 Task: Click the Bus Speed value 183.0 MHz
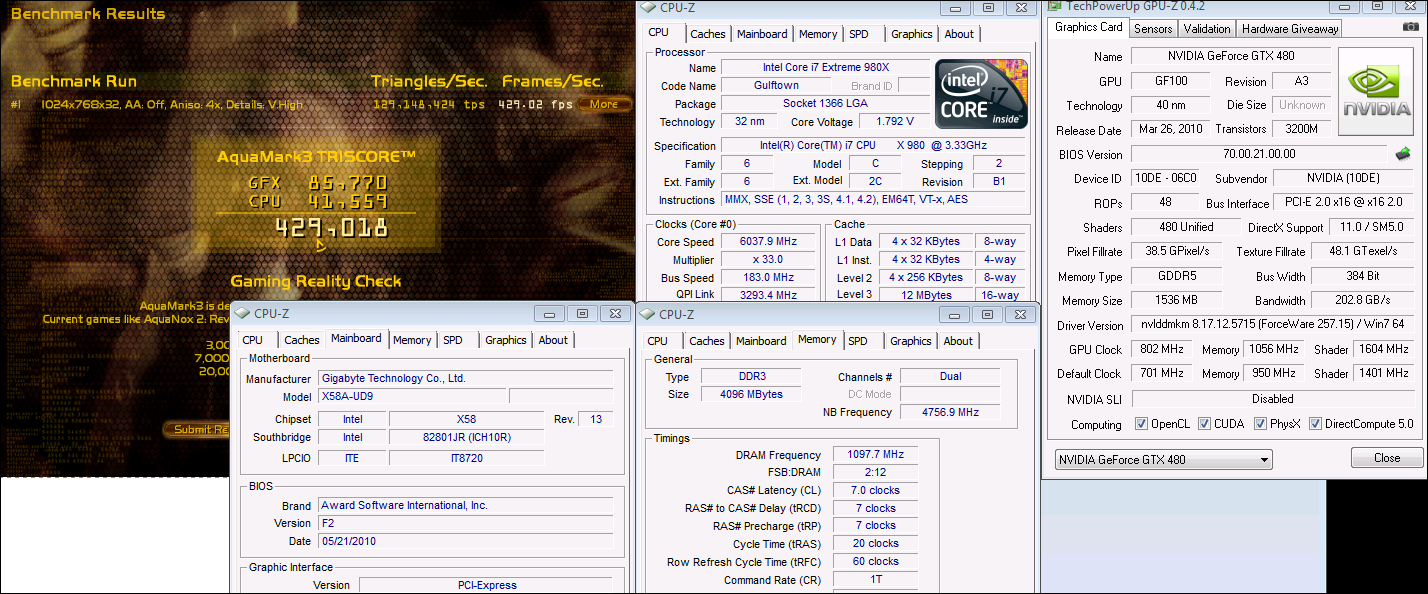[769, 277]
